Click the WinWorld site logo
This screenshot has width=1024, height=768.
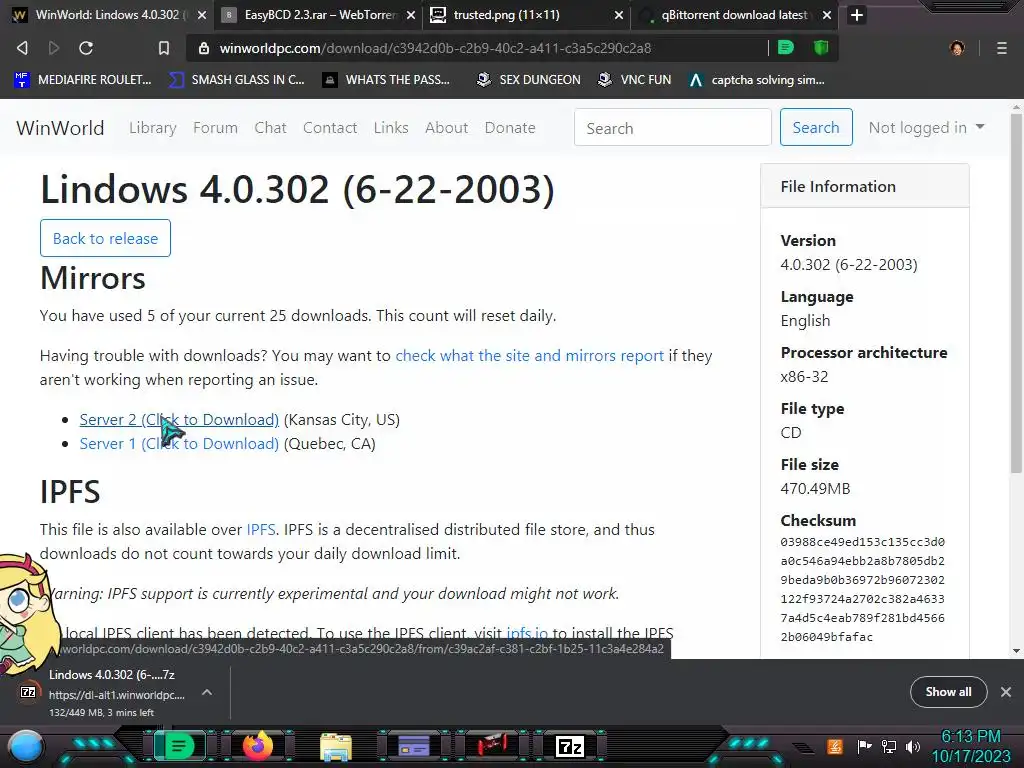pos(60,127)
